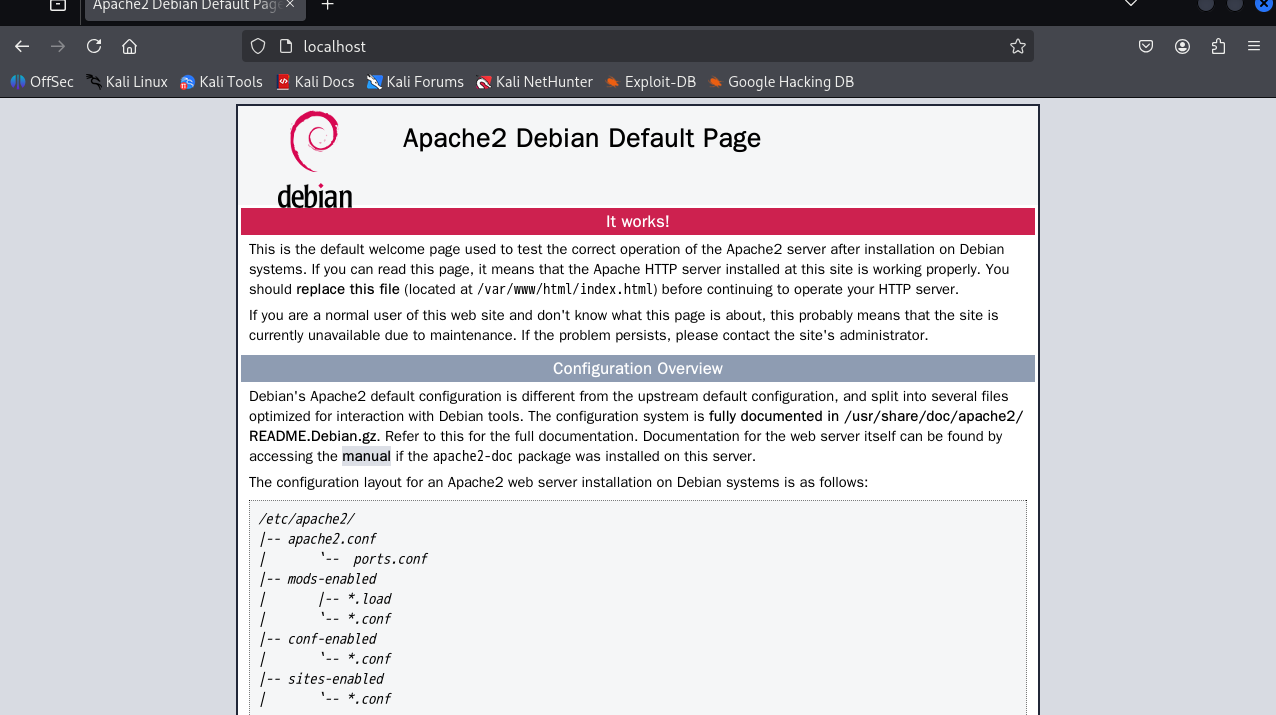Image resolution: width=1276 pixels, height=715 pixels.
Task: Click the localhost address bar field
Action: point(638,46)
